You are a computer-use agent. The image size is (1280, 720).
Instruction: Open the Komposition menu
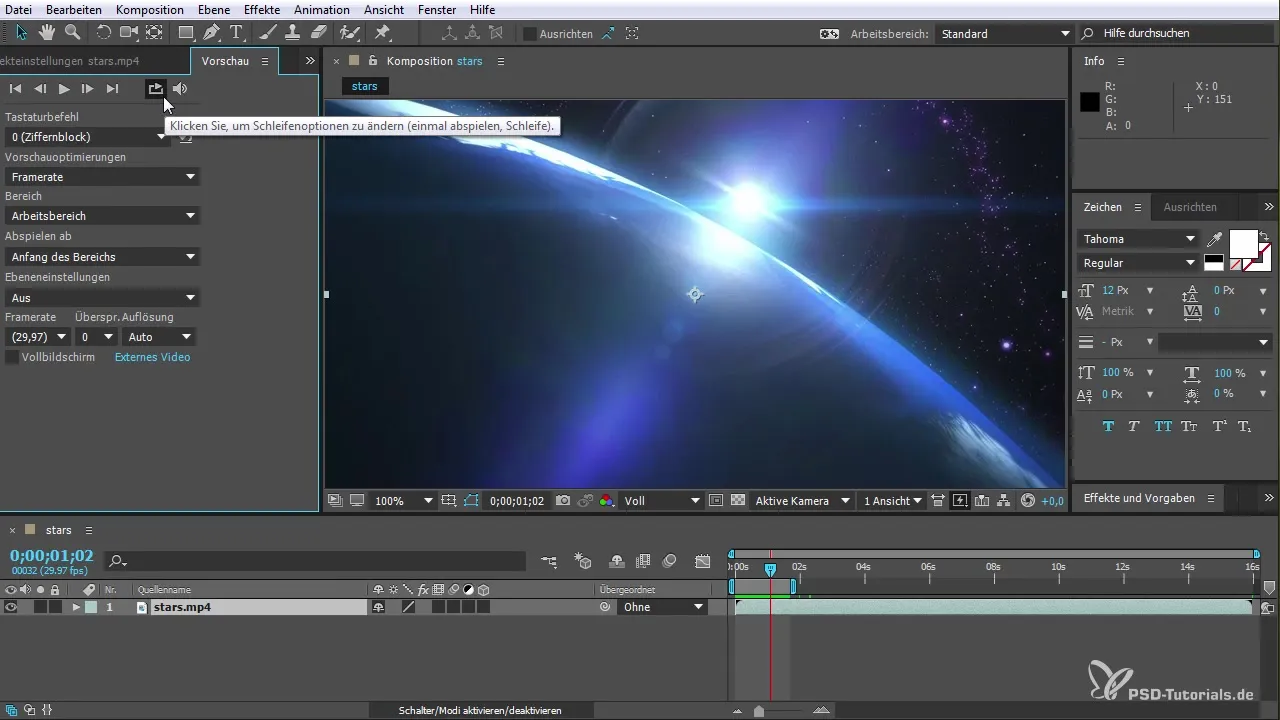150,10
